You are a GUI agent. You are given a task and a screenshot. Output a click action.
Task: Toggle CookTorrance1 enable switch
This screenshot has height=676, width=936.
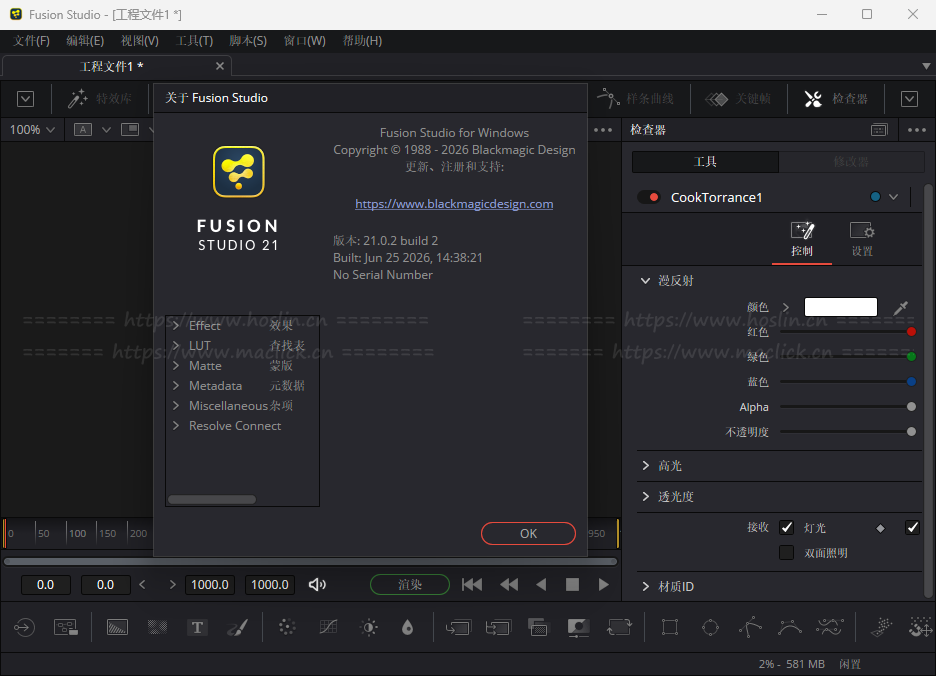[x=648, y=197]
